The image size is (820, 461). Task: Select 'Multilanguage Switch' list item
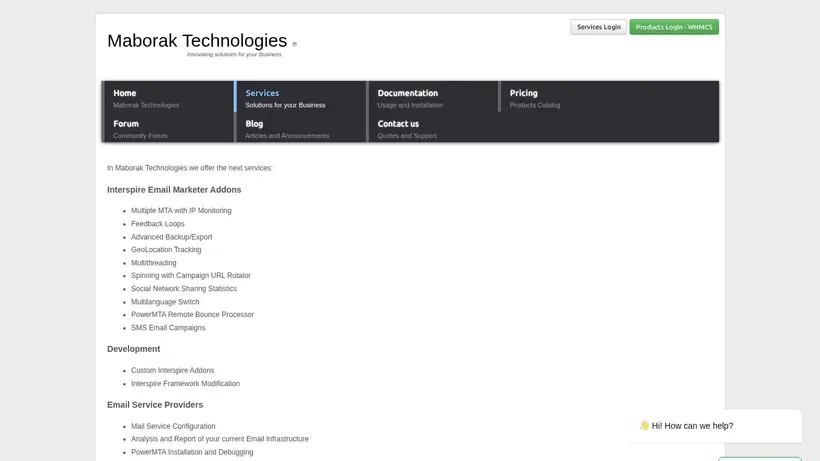pos(165,302)
